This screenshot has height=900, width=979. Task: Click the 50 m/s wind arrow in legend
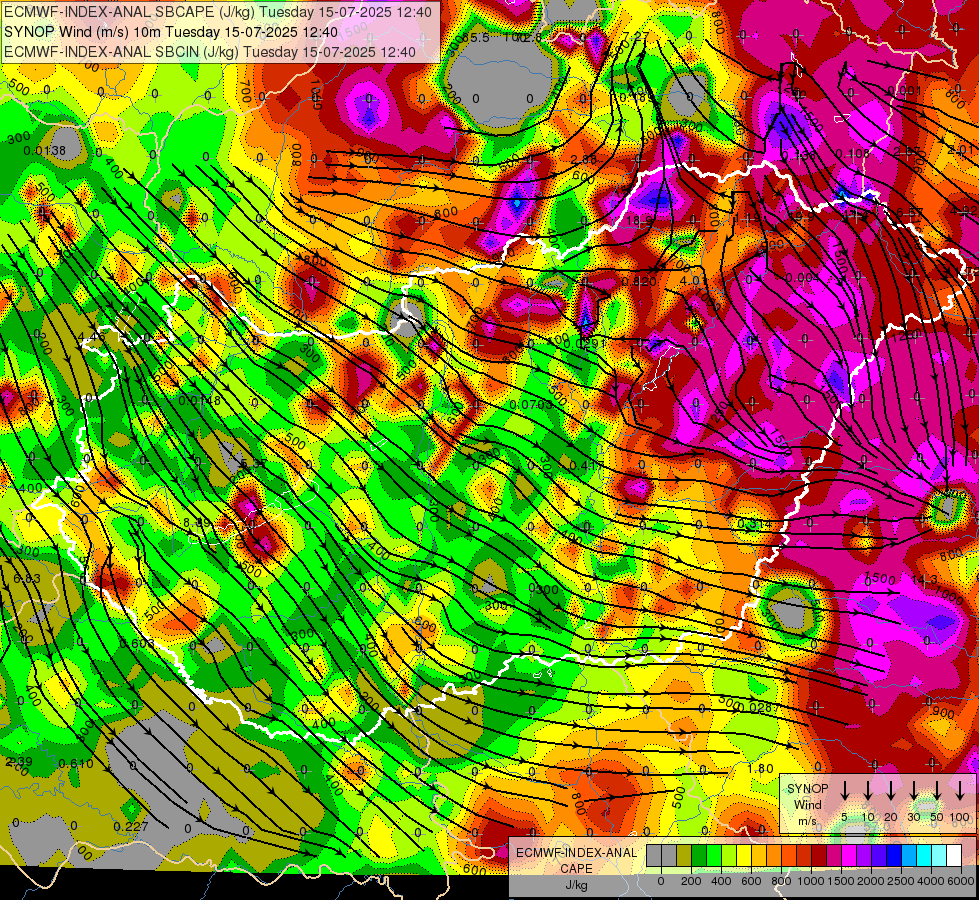pyautogui.click(x=937, y=789)
